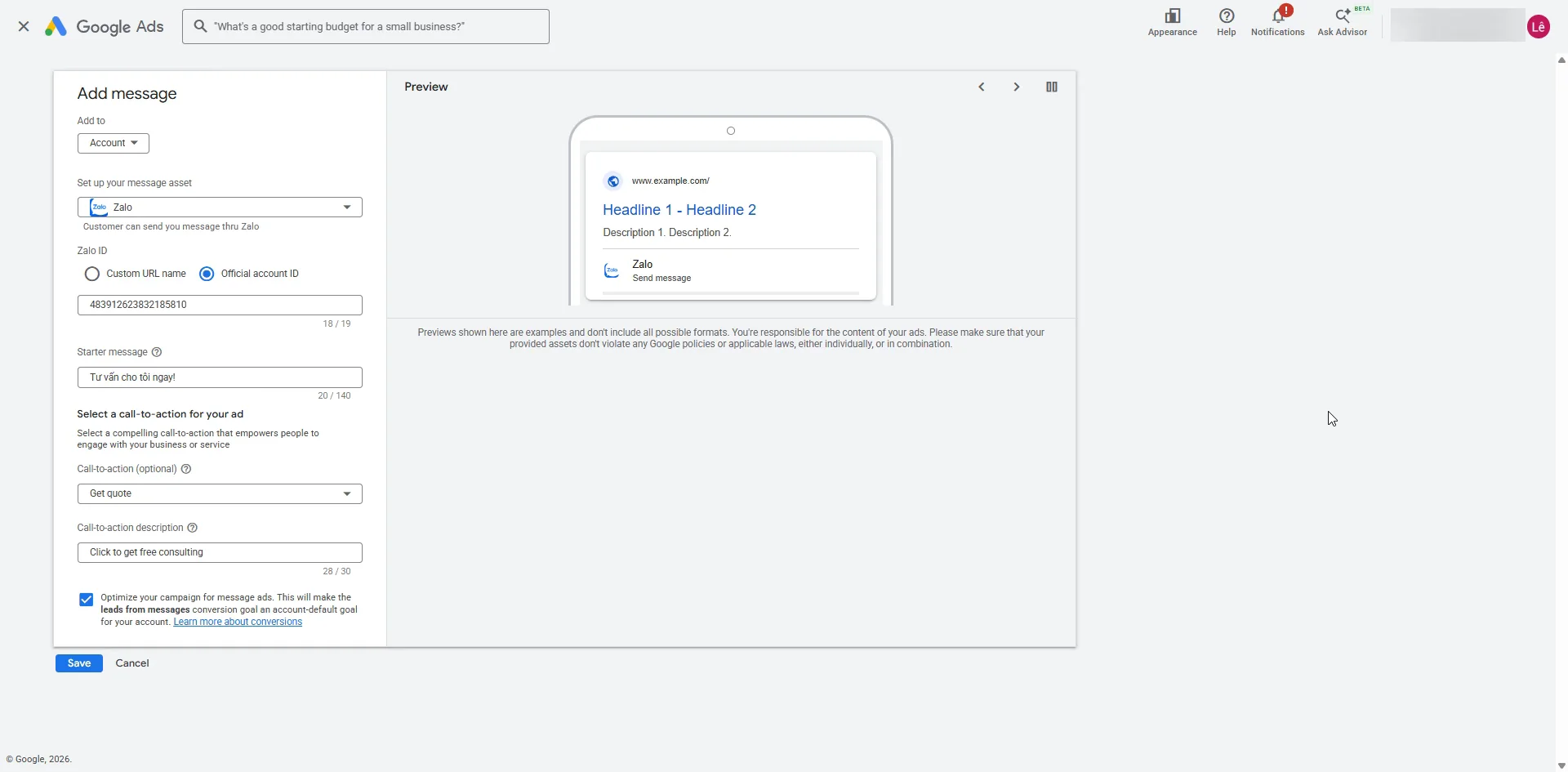Focus the Starter message text field
1568x772 pixels.
[x=220, y=377]
